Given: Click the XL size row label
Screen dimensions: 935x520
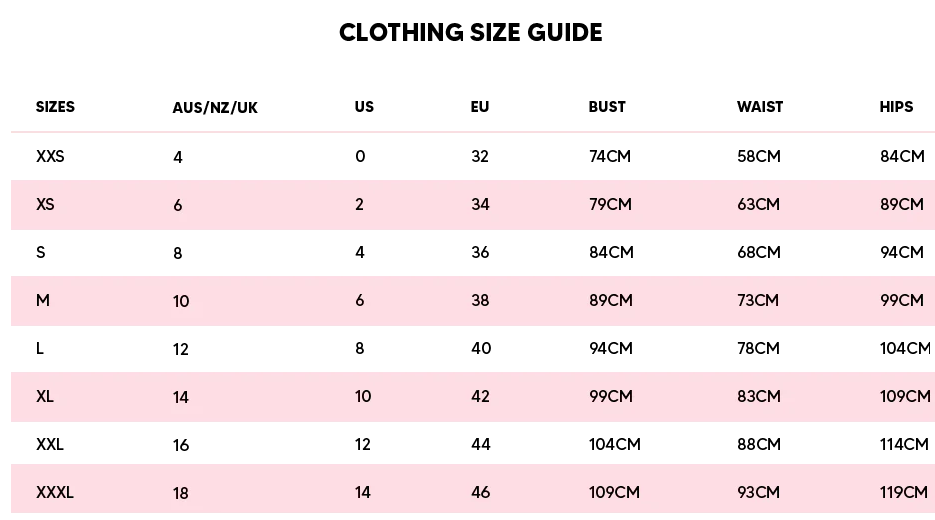Looking at the screenshot, I should pos(45,397).
